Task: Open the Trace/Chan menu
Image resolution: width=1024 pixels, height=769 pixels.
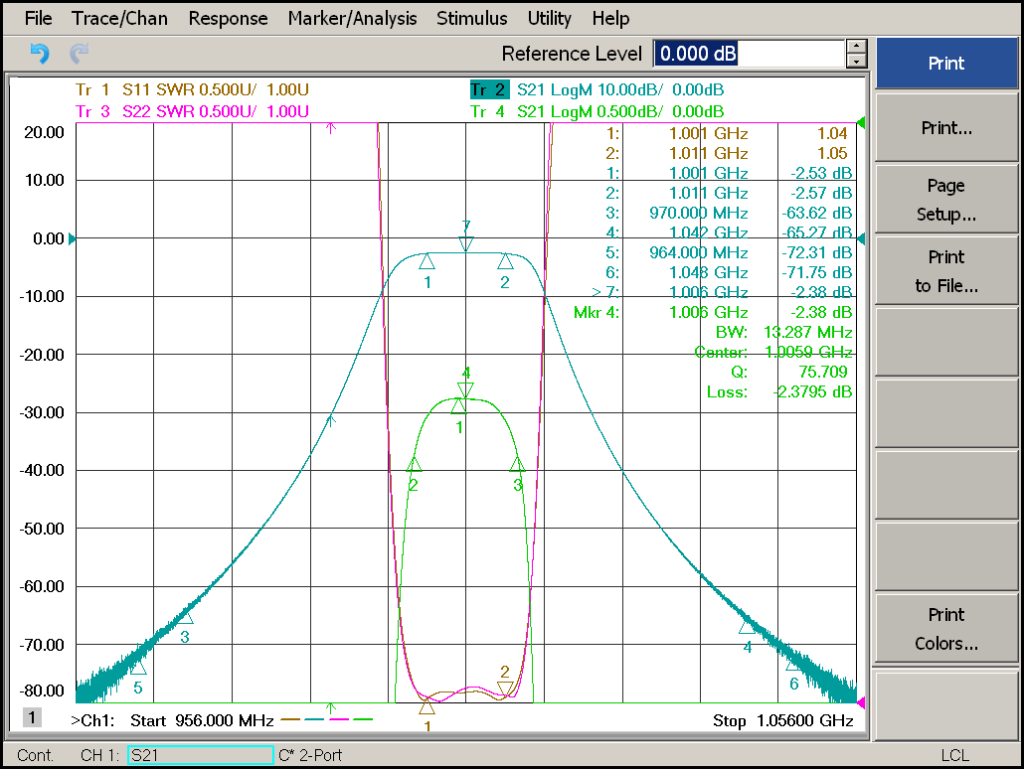Action: pyautogui.click(x=120, y=18)
